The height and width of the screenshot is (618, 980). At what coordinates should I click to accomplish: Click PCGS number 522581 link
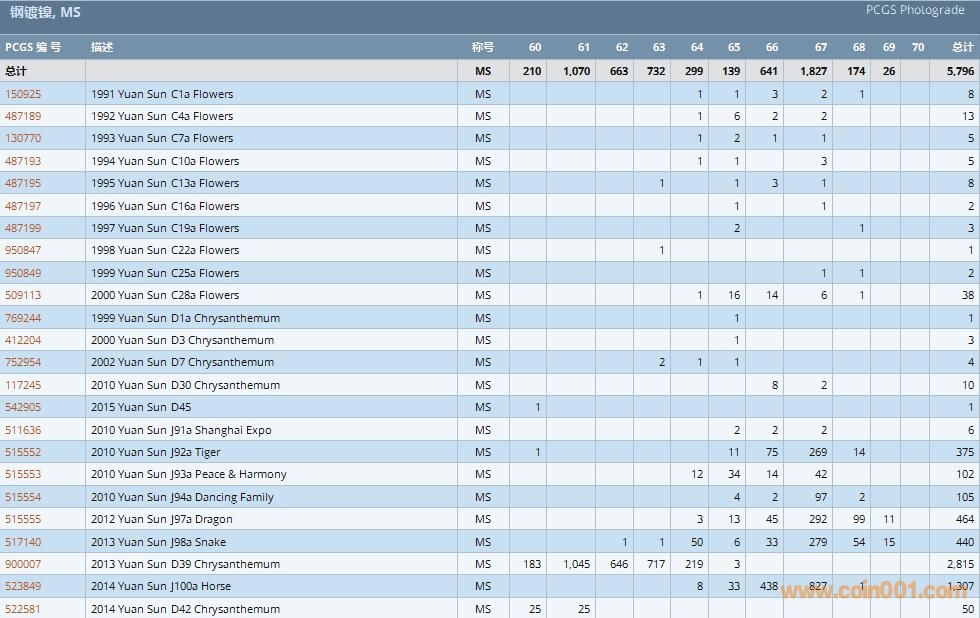pos(23,609)
